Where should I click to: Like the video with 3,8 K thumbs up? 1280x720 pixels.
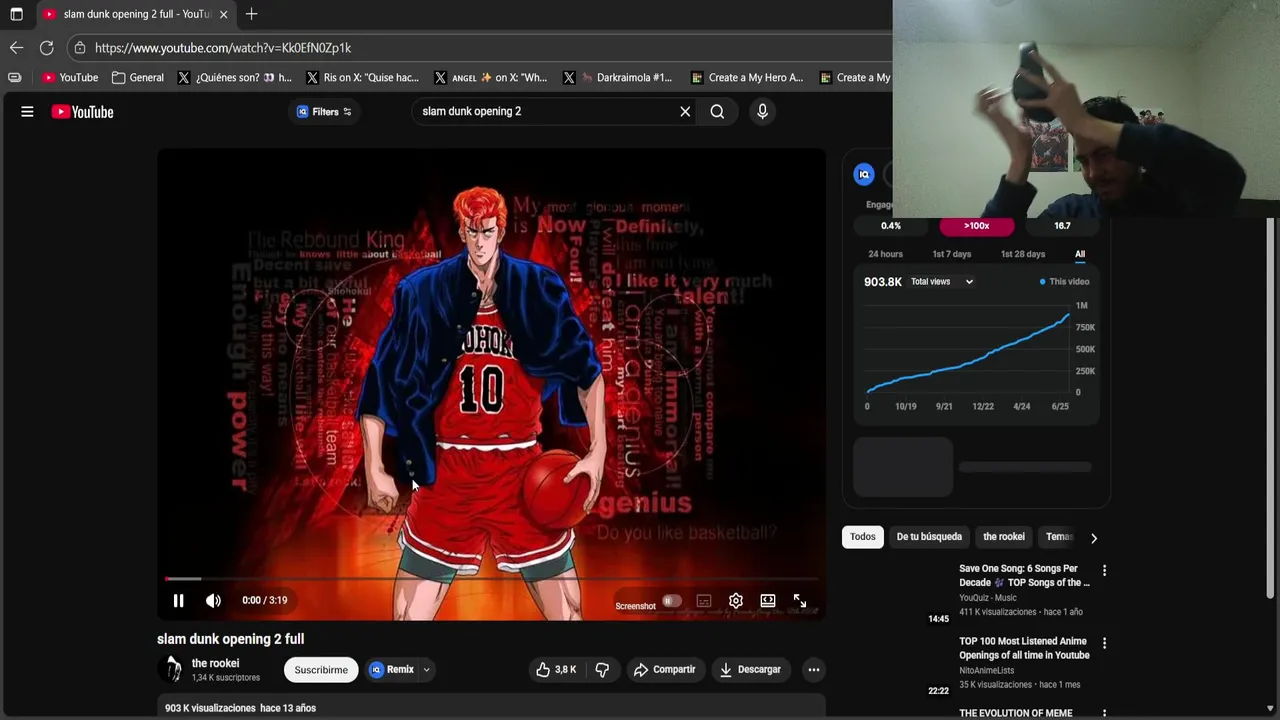[x=556, y=669]
